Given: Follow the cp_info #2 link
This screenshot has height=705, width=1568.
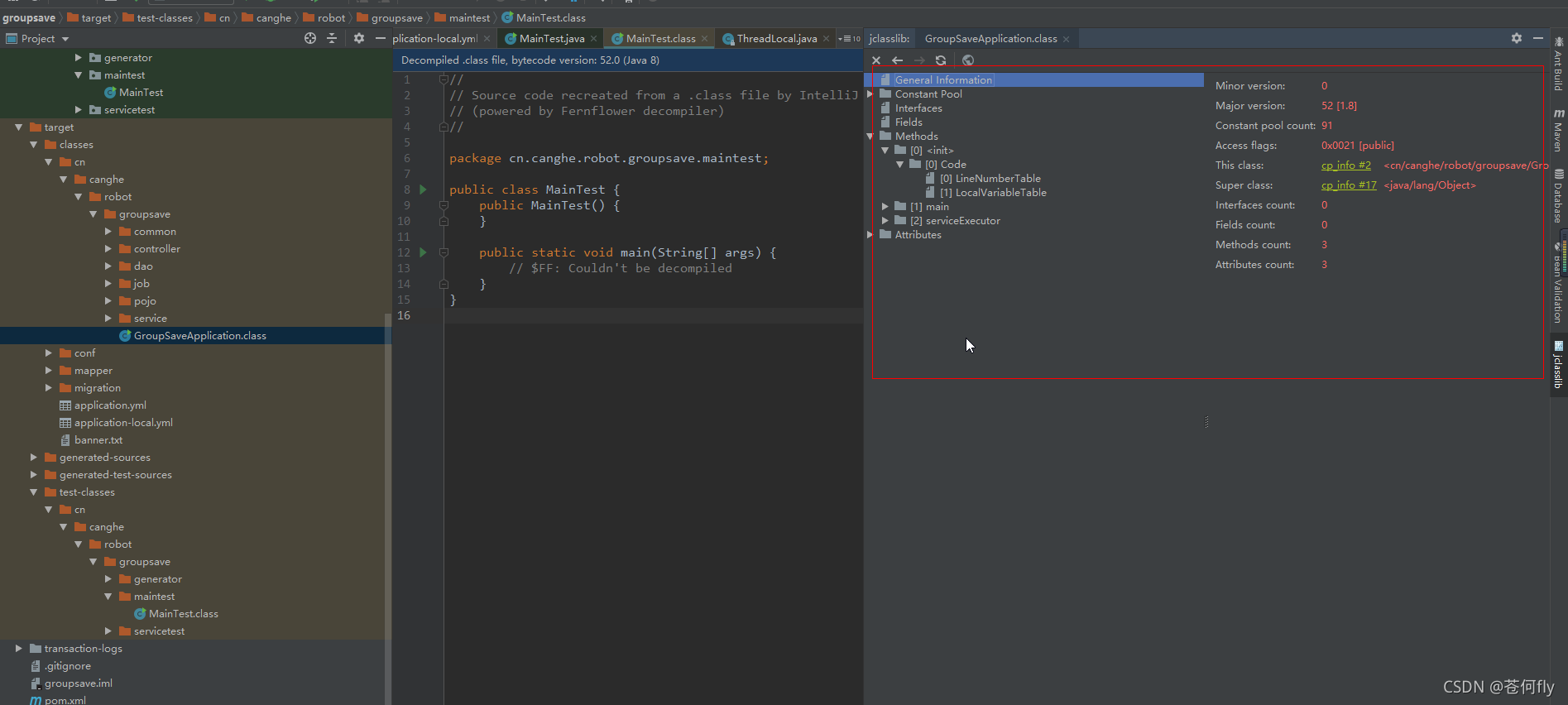Looking at the screenshot, I should (1345, 165).
